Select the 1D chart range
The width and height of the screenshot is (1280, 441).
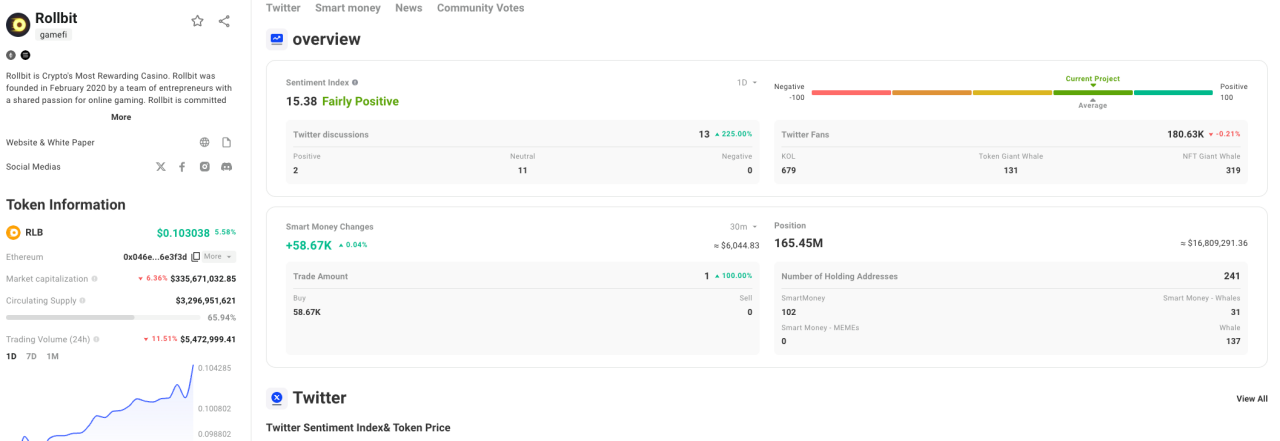click(11, 356)
